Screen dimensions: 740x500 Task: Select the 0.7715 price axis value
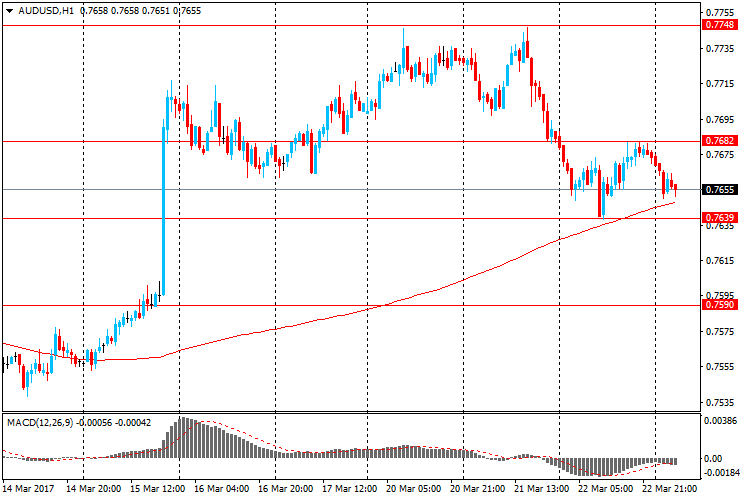point(720,84)
